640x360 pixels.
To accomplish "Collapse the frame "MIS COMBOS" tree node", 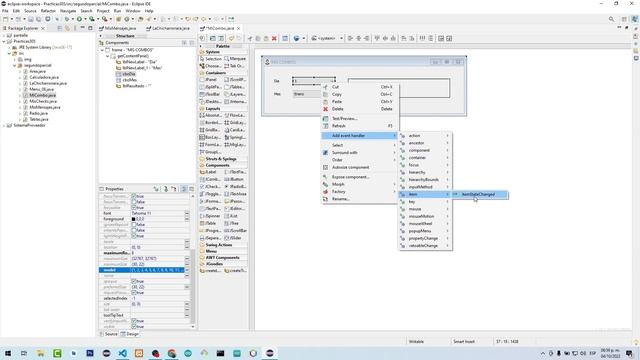I will click(102, 50).
